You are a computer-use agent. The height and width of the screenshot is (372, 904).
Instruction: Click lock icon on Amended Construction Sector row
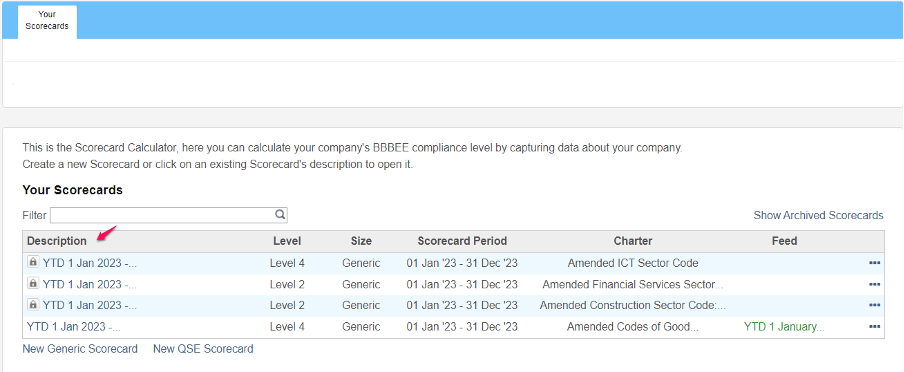coord(33,305)
